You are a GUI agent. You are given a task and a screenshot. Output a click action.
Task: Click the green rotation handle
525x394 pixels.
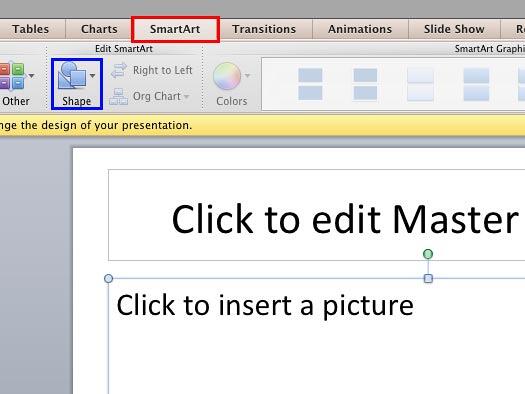click(428, 254)
